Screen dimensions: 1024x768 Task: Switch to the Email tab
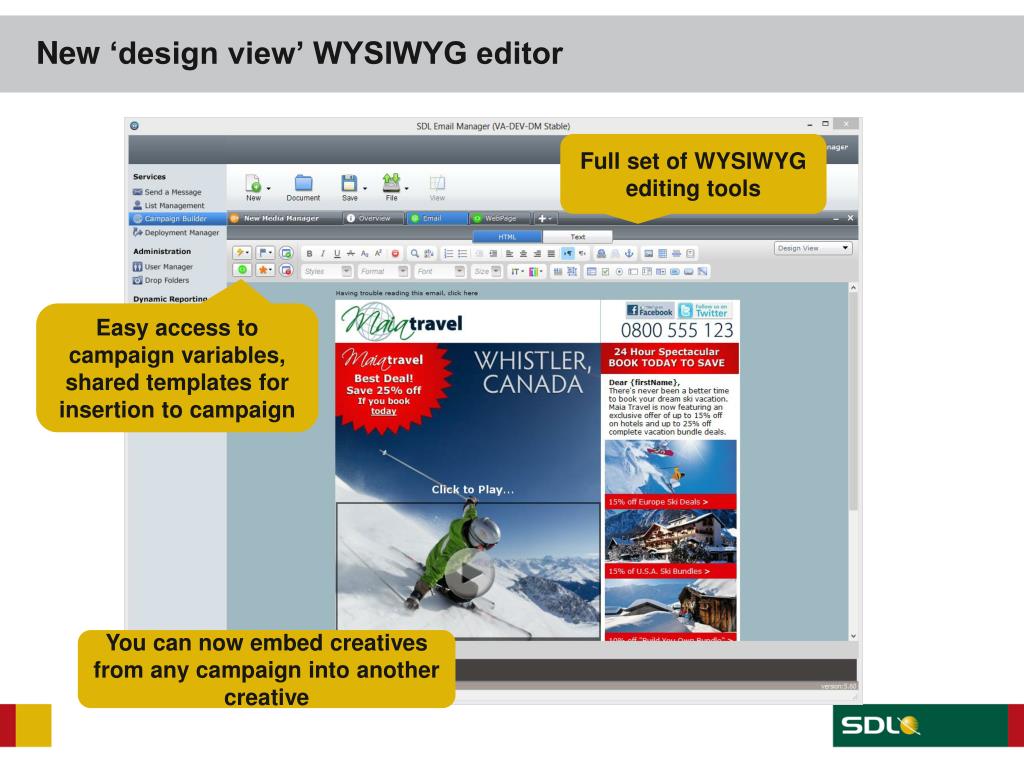tap(436, 218)
